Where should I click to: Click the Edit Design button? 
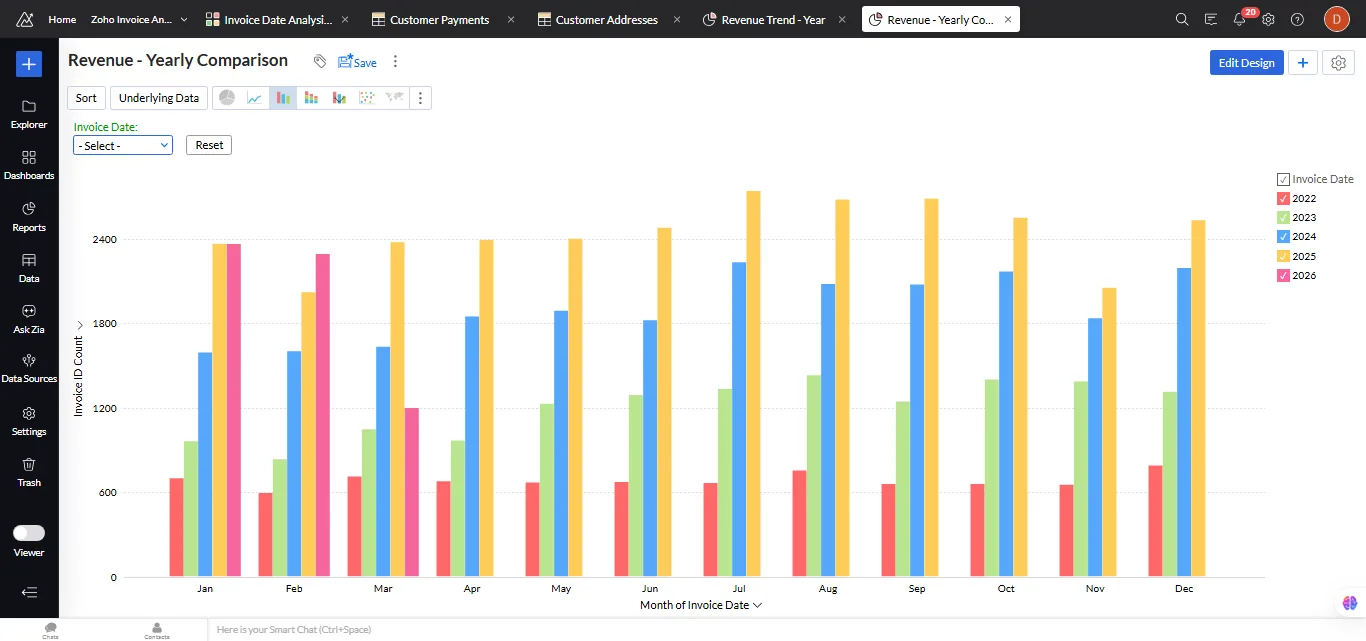pos(1246,63)
